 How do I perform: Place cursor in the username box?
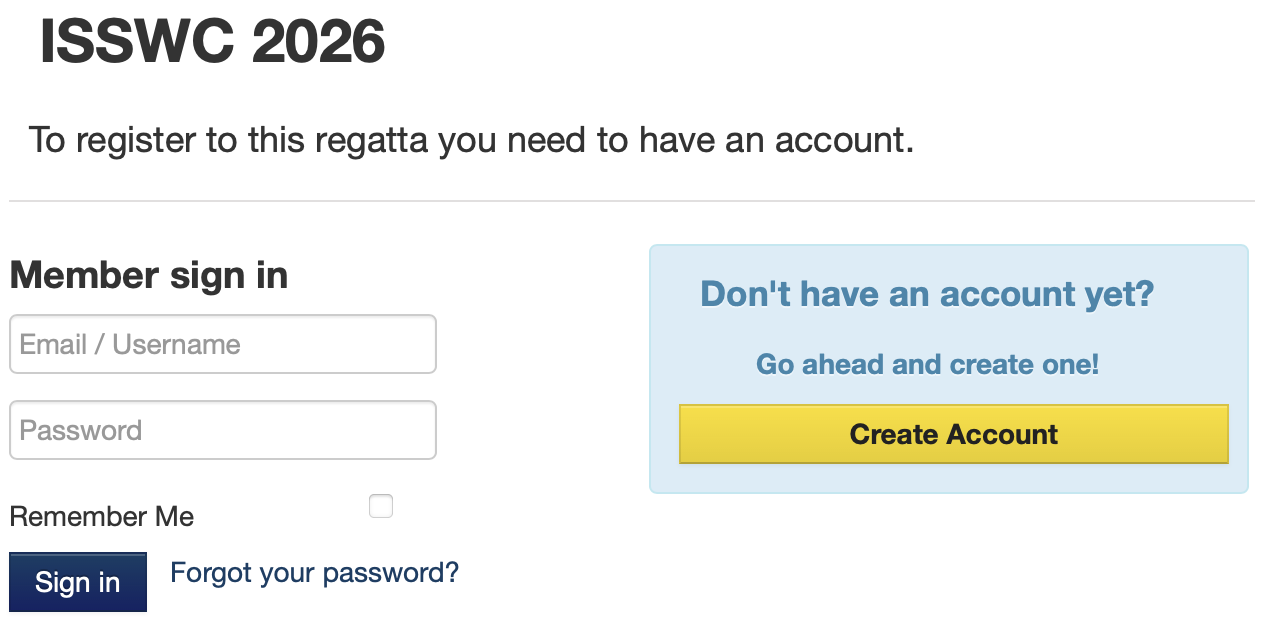(222, 344)
